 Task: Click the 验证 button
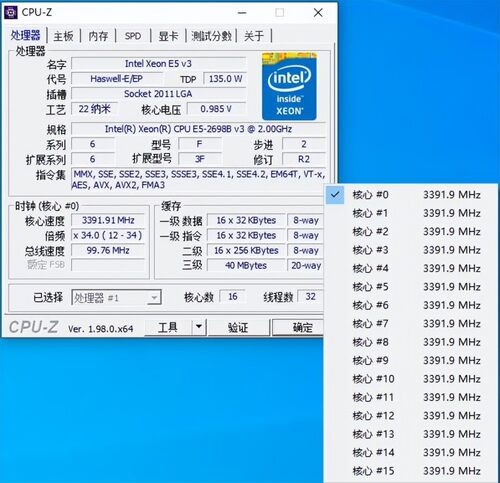point(238,327)
